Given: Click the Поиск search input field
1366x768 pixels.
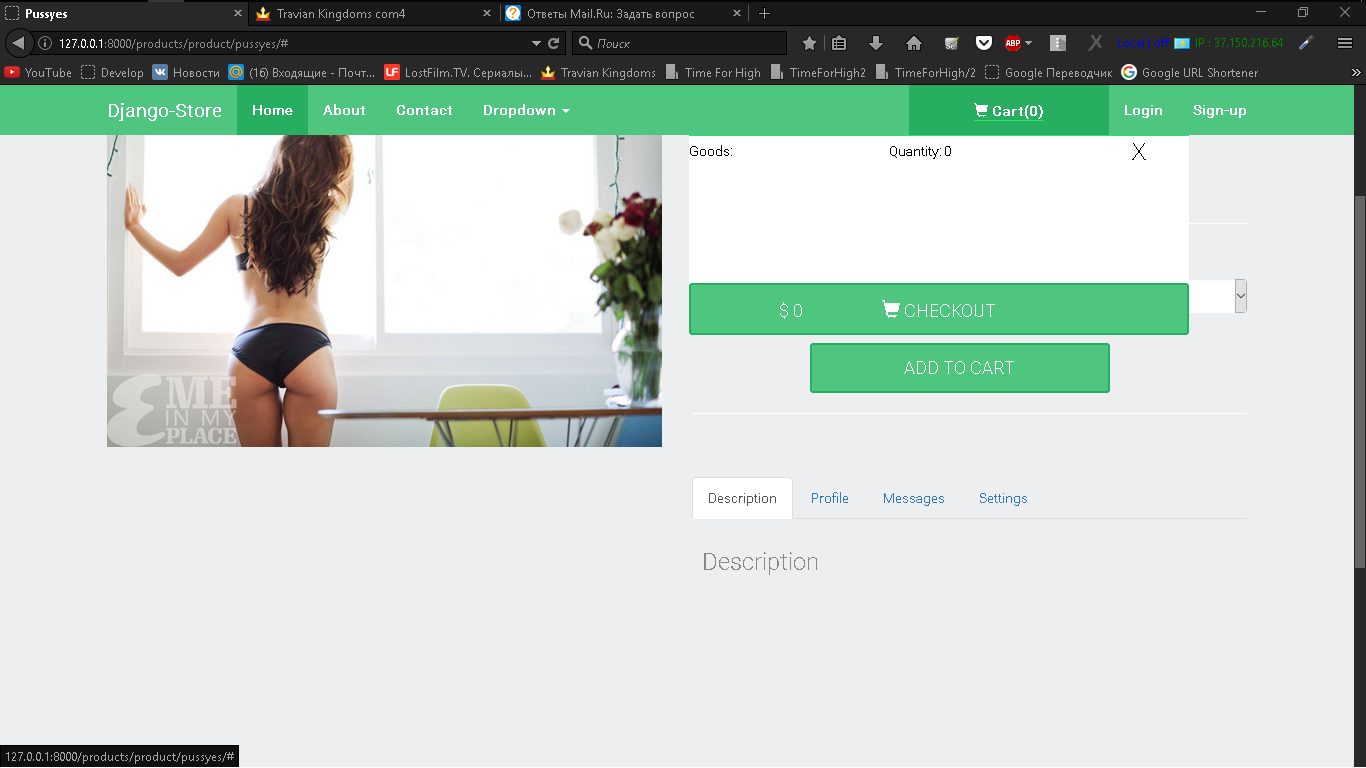Looking at the screenshot, I should (680, 43).
